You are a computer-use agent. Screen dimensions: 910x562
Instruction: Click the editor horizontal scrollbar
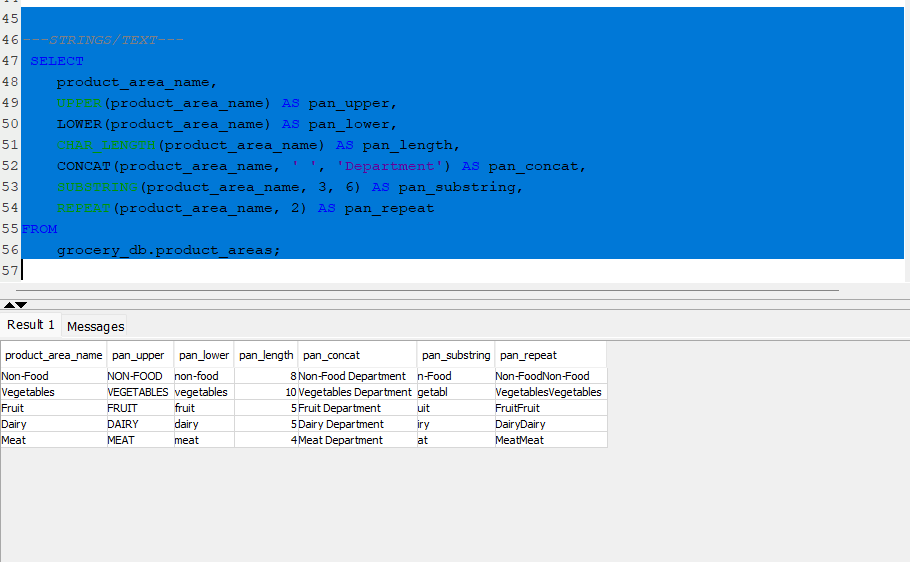tap(427, 290)
